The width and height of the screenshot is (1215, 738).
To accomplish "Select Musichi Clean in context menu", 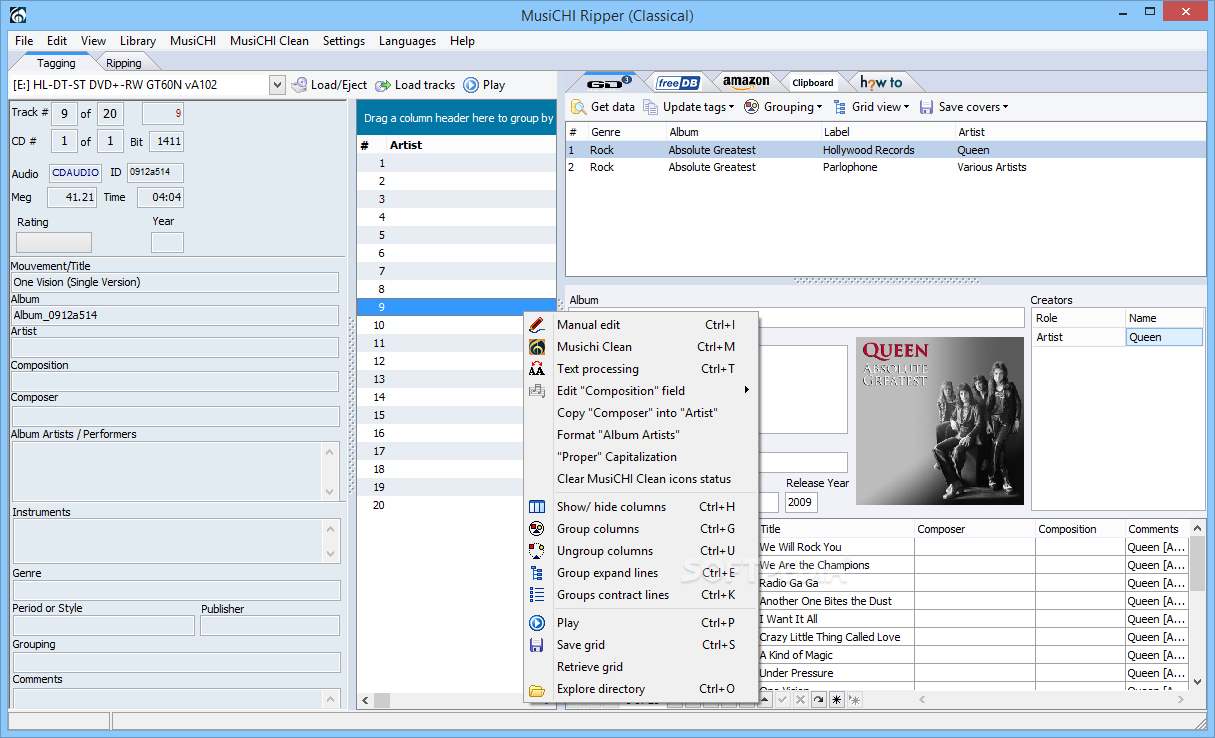I will coord(641,347).
